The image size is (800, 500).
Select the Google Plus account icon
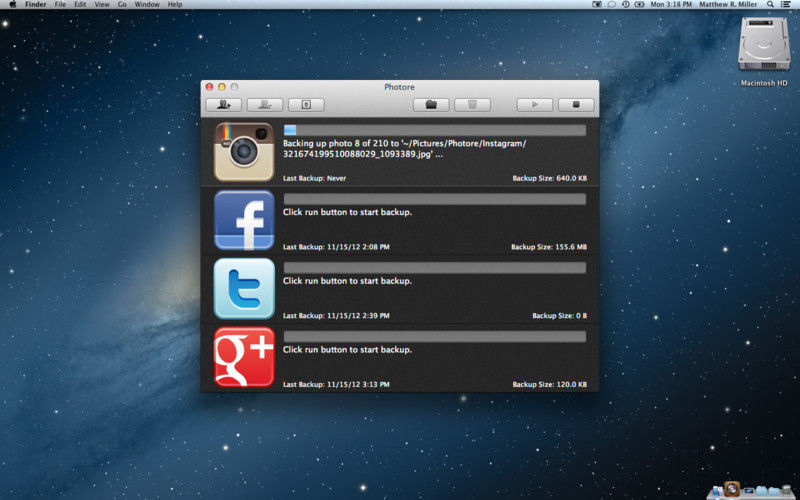(244, 356)
